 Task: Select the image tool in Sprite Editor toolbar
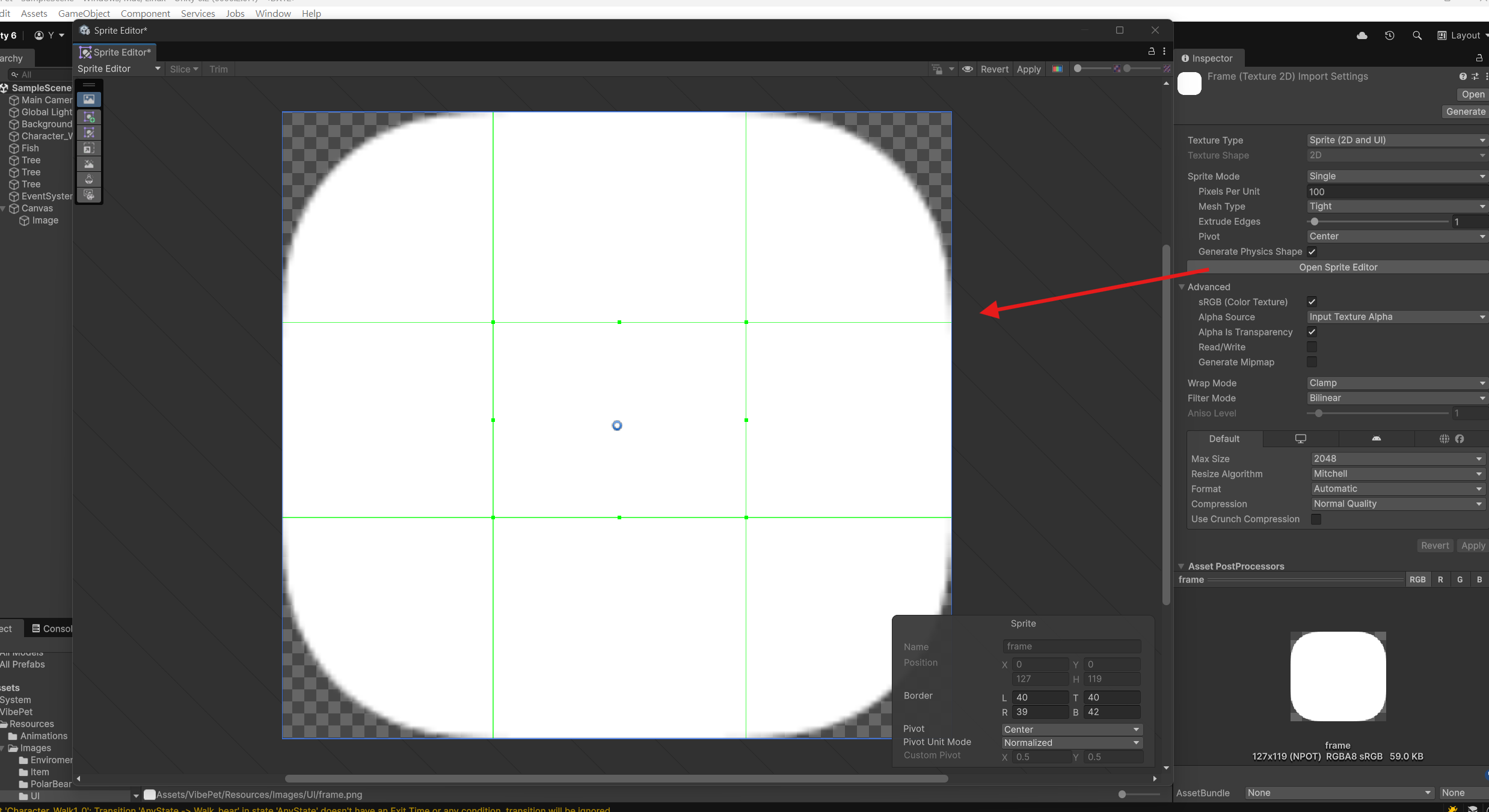click(89, 99)
